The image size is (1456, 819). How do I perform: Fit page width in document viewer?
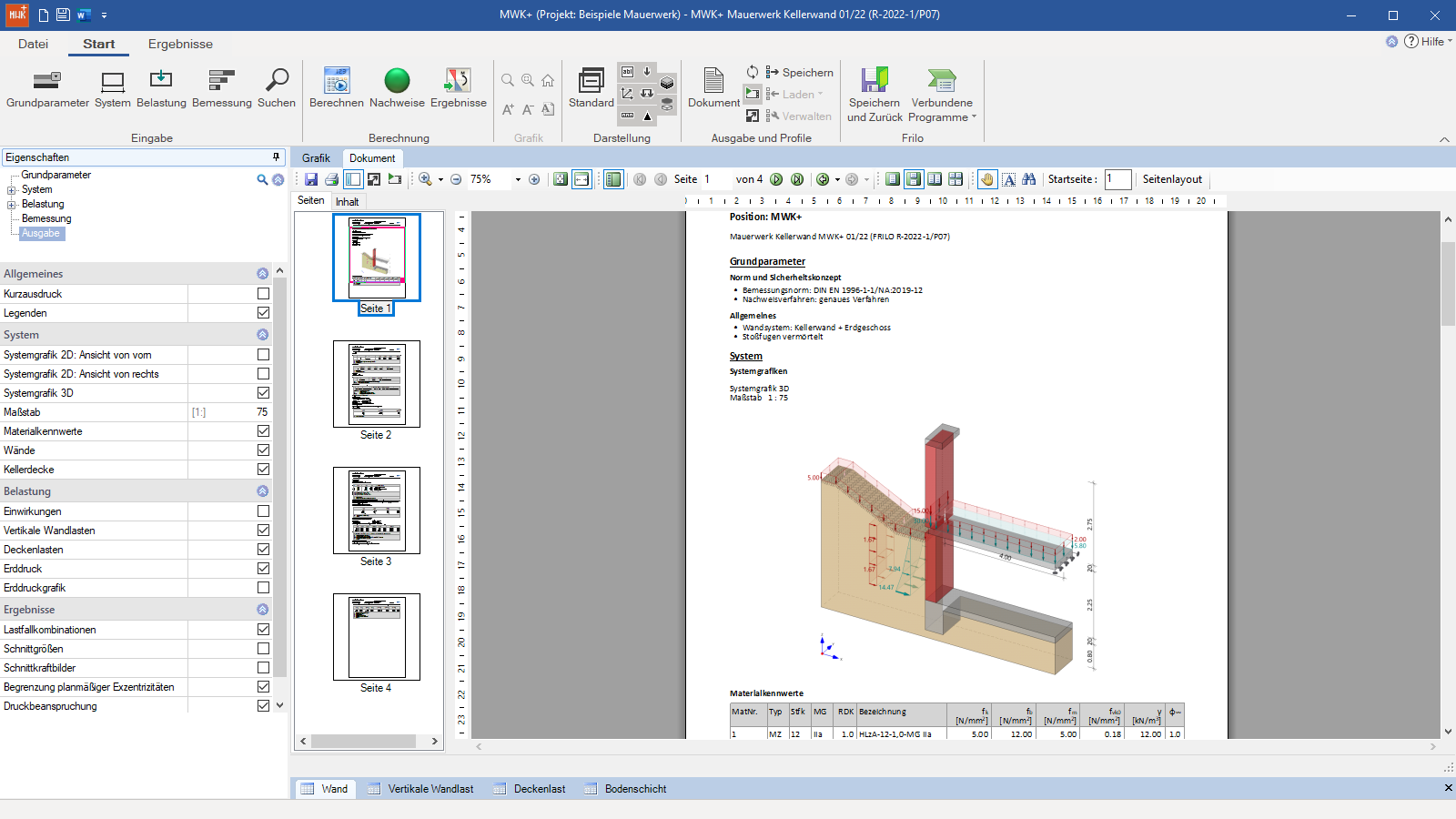tap(581, 179)
